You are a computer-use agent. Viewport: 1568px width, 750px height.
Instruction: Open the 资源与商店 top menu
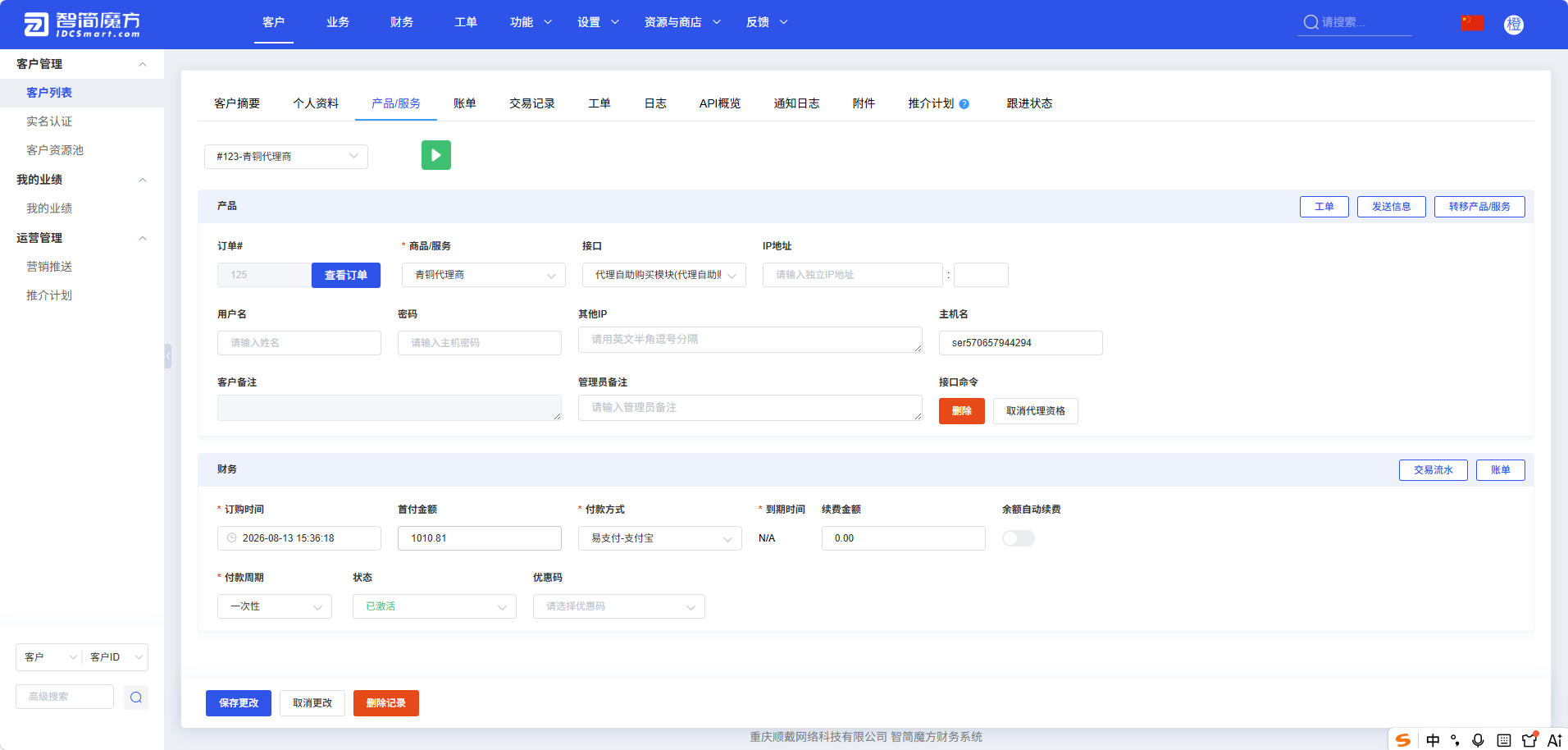pos(682,22)
